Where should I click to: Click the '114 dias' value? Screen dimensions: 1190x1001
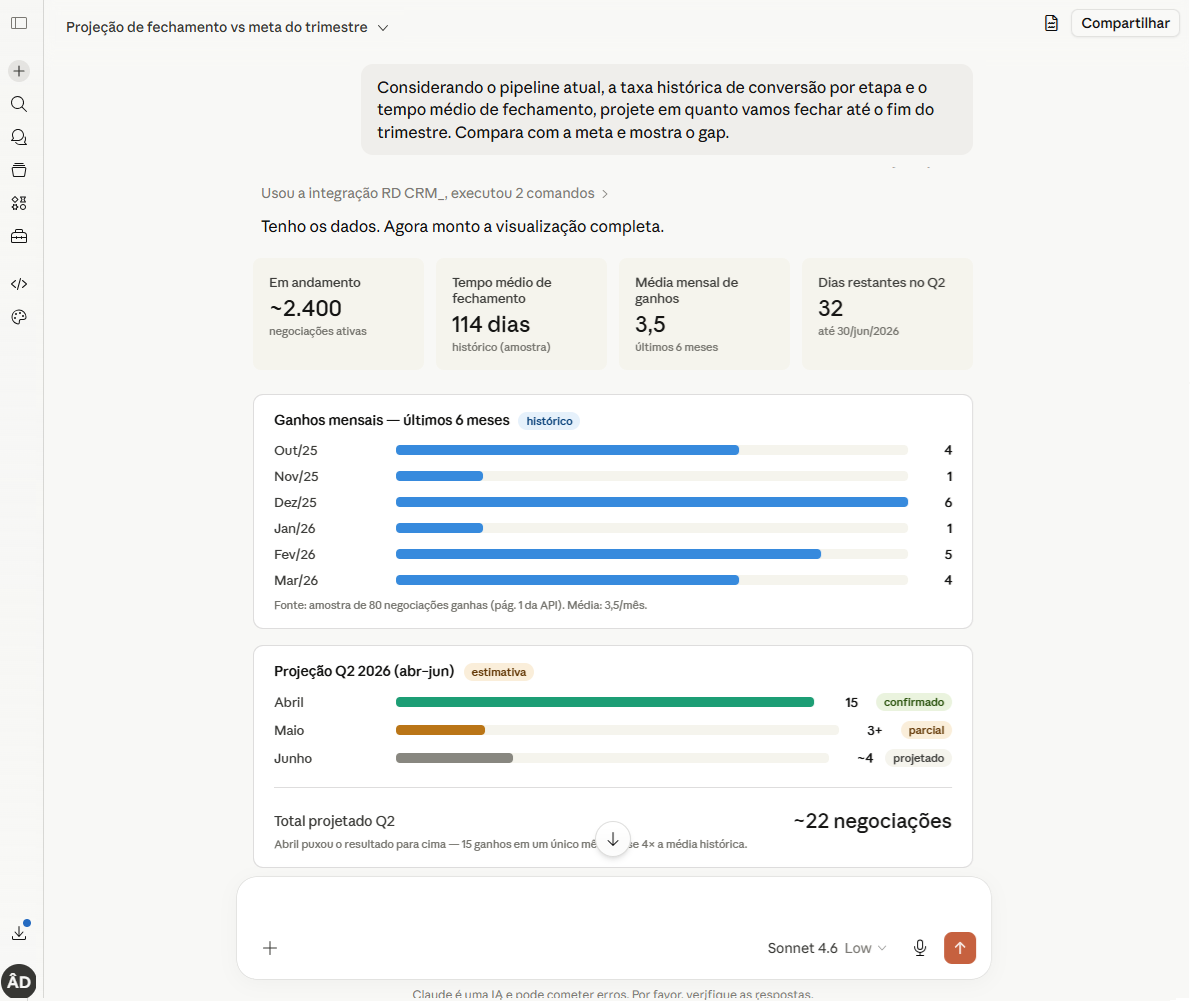coord(491,324)
